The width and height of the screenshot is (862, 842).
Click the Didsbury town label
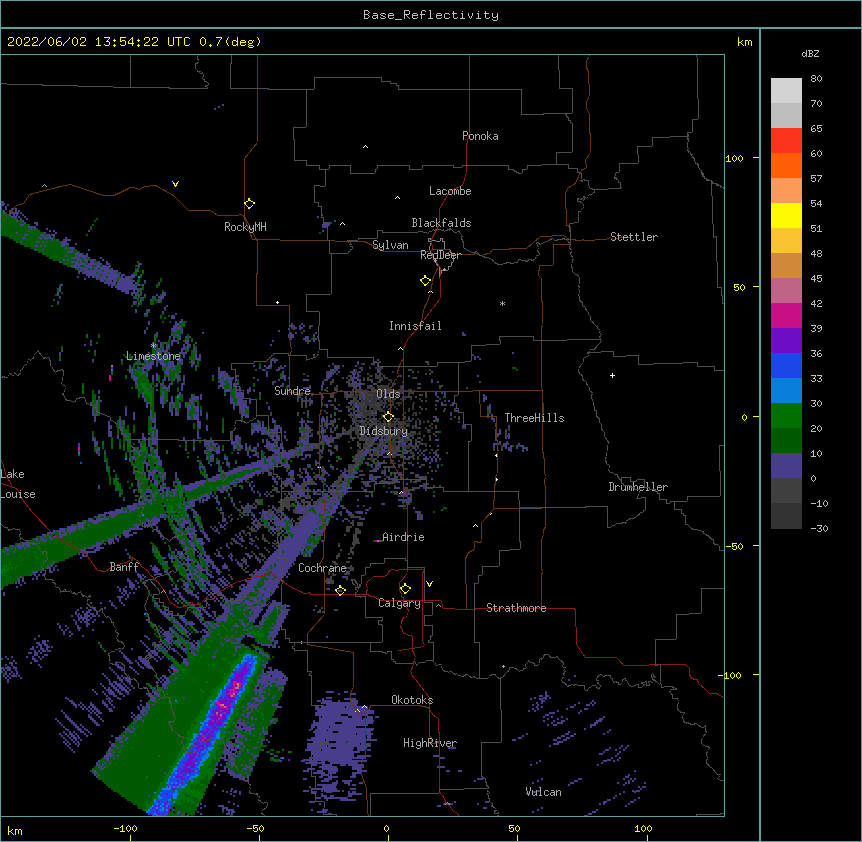click(x=384, y=431)
